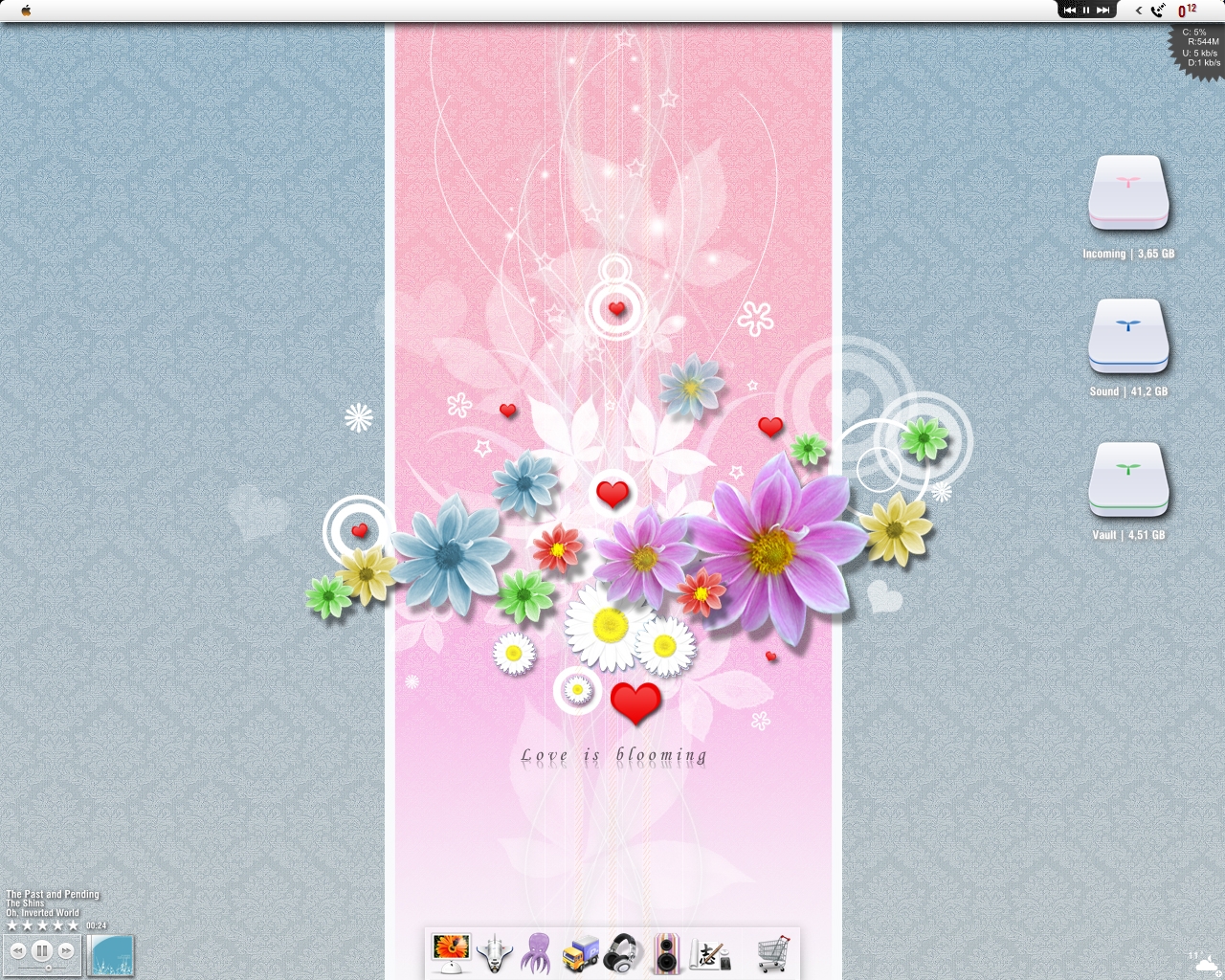The height and width of the screenshot is (980, 1225).
Task: Launch the calligraphy brush app in the dock
Action: tap(709, 953)
